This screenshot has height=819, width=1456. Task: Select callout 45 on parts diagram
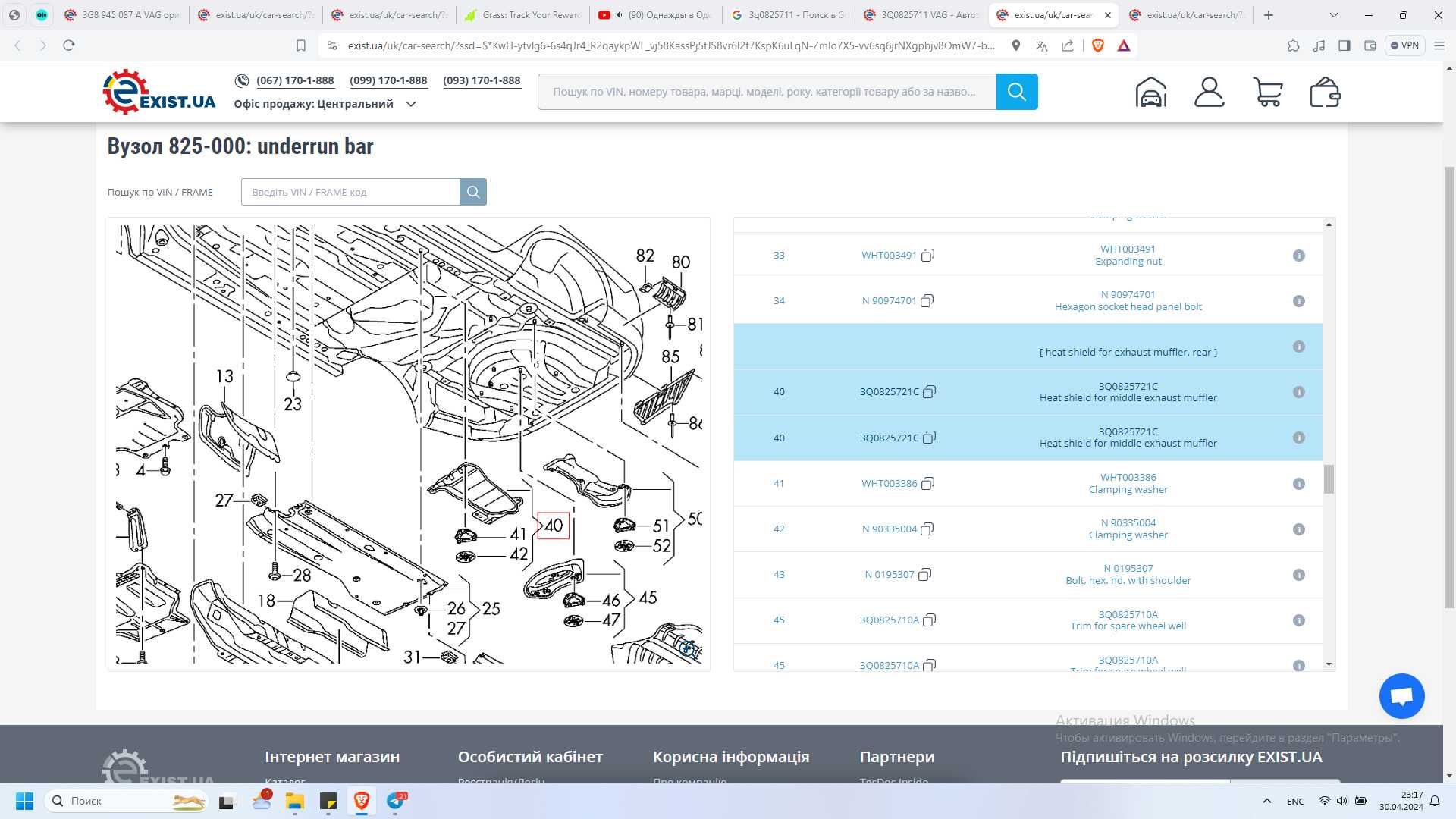tap(648, 598)
